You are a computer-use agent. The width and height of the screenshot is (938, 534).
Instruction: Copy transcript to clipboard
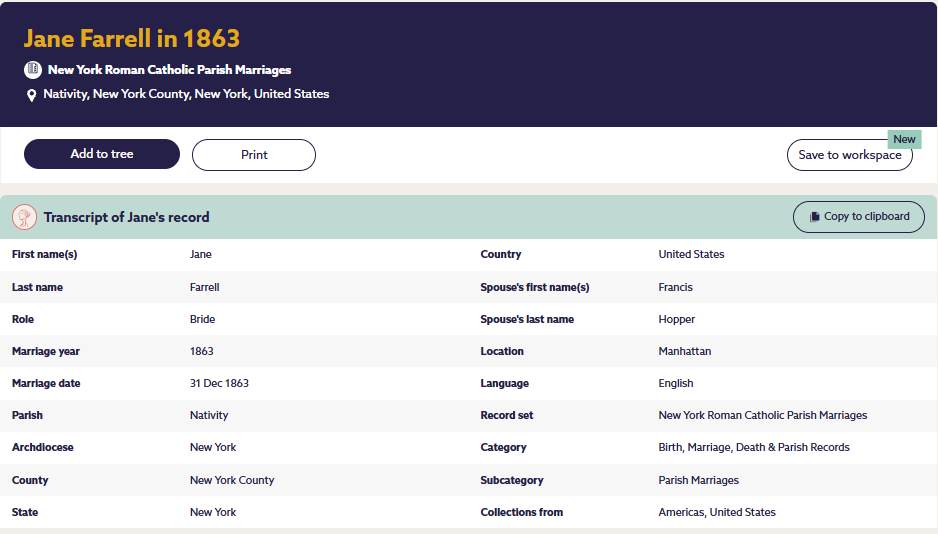click(x=858, y=216)
